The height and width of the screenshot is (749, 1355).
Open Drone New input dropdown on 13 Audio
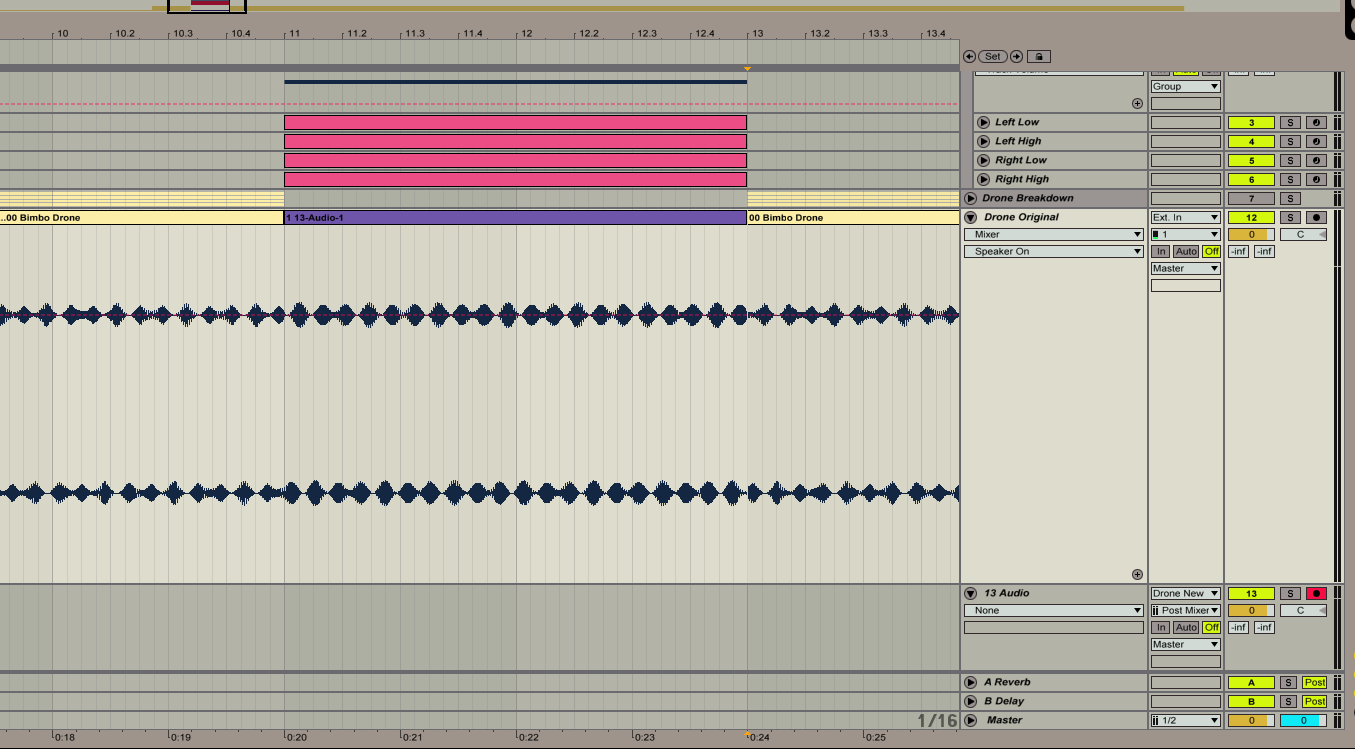1185,594
